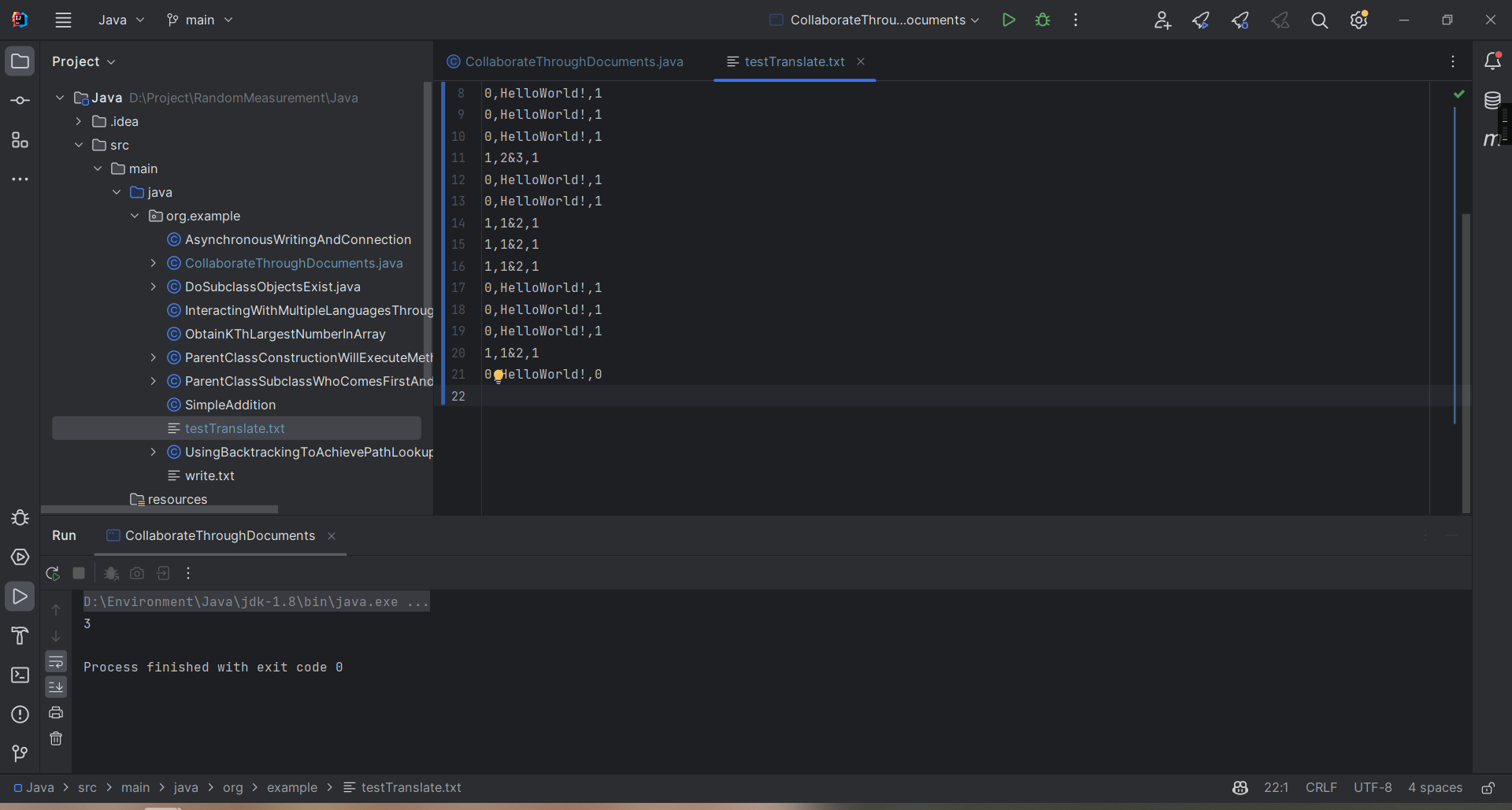
Task: Open Database tool window icon
Action: [1492, 101]
